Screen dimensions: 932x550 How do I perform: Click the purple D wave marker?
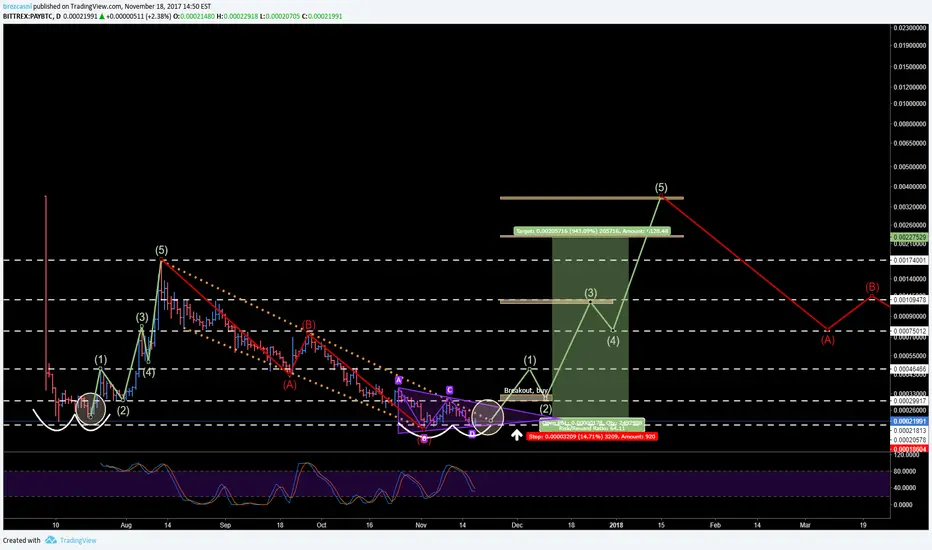click(472, 434)
